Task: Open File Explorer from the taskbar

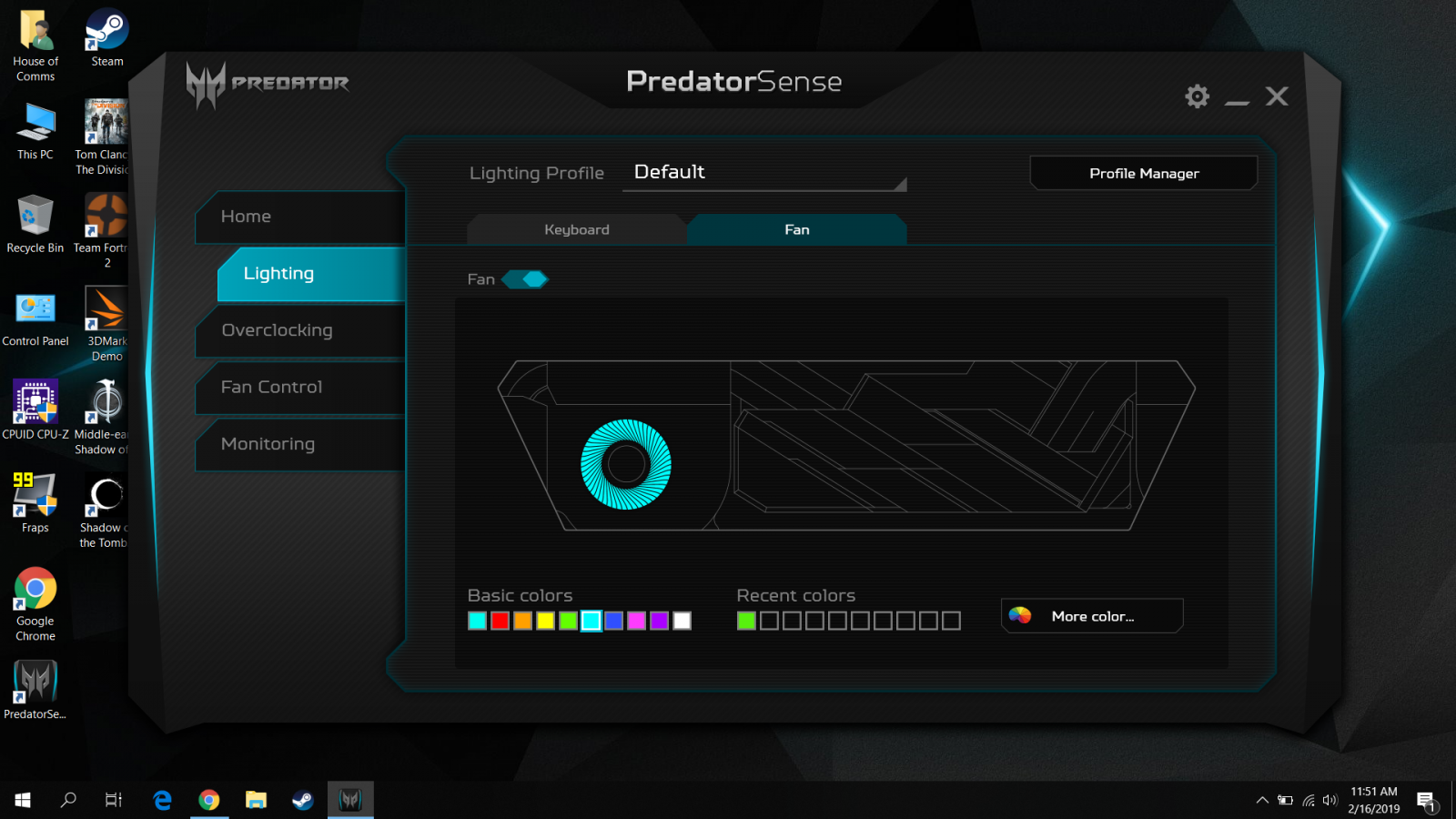Action: (x=256, y=800)
